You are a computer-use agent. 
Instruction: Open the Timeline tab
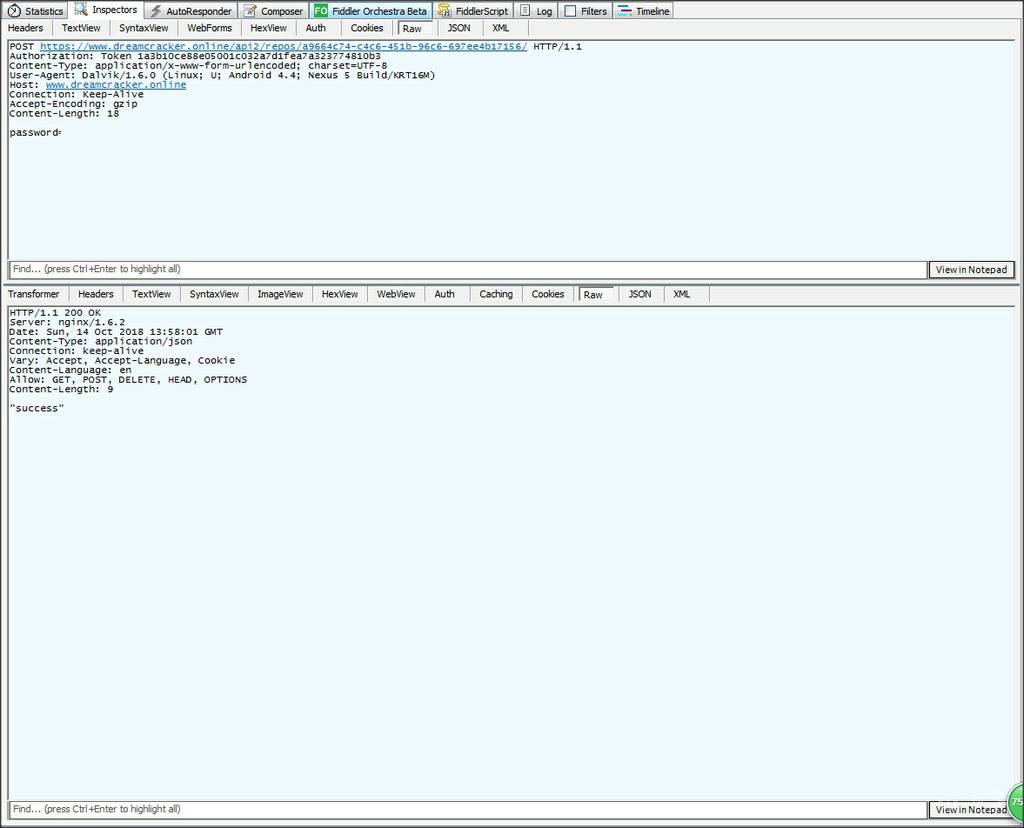pos(644,11)
